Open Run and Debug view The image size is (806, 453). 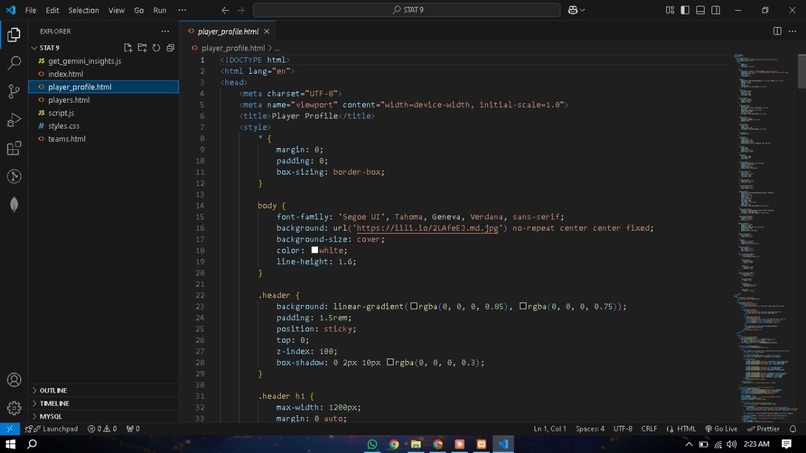pyautogui.click(x=14, y=120)
